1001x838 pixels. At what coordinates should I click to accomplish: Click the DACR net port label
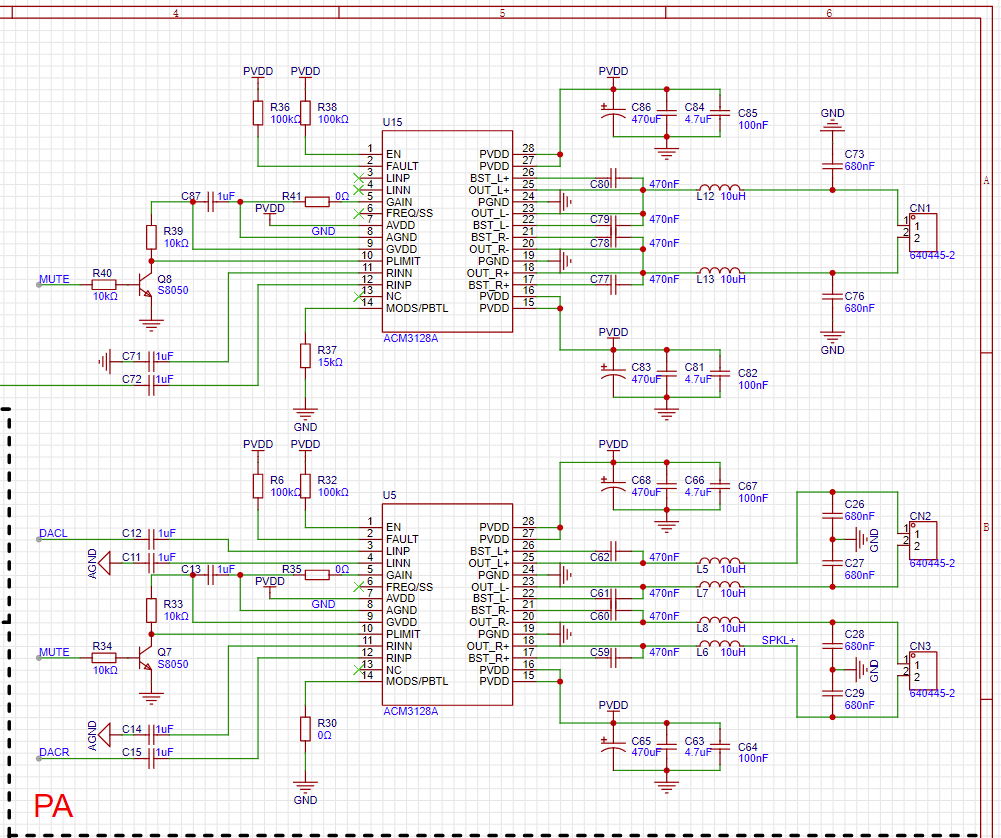pyautogui.click(x=54, y=752)
